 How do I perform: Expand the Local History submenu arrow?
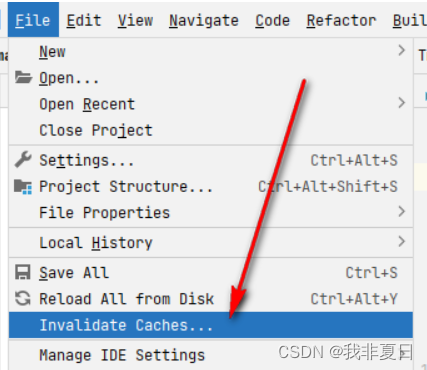[x=402, y=241]
